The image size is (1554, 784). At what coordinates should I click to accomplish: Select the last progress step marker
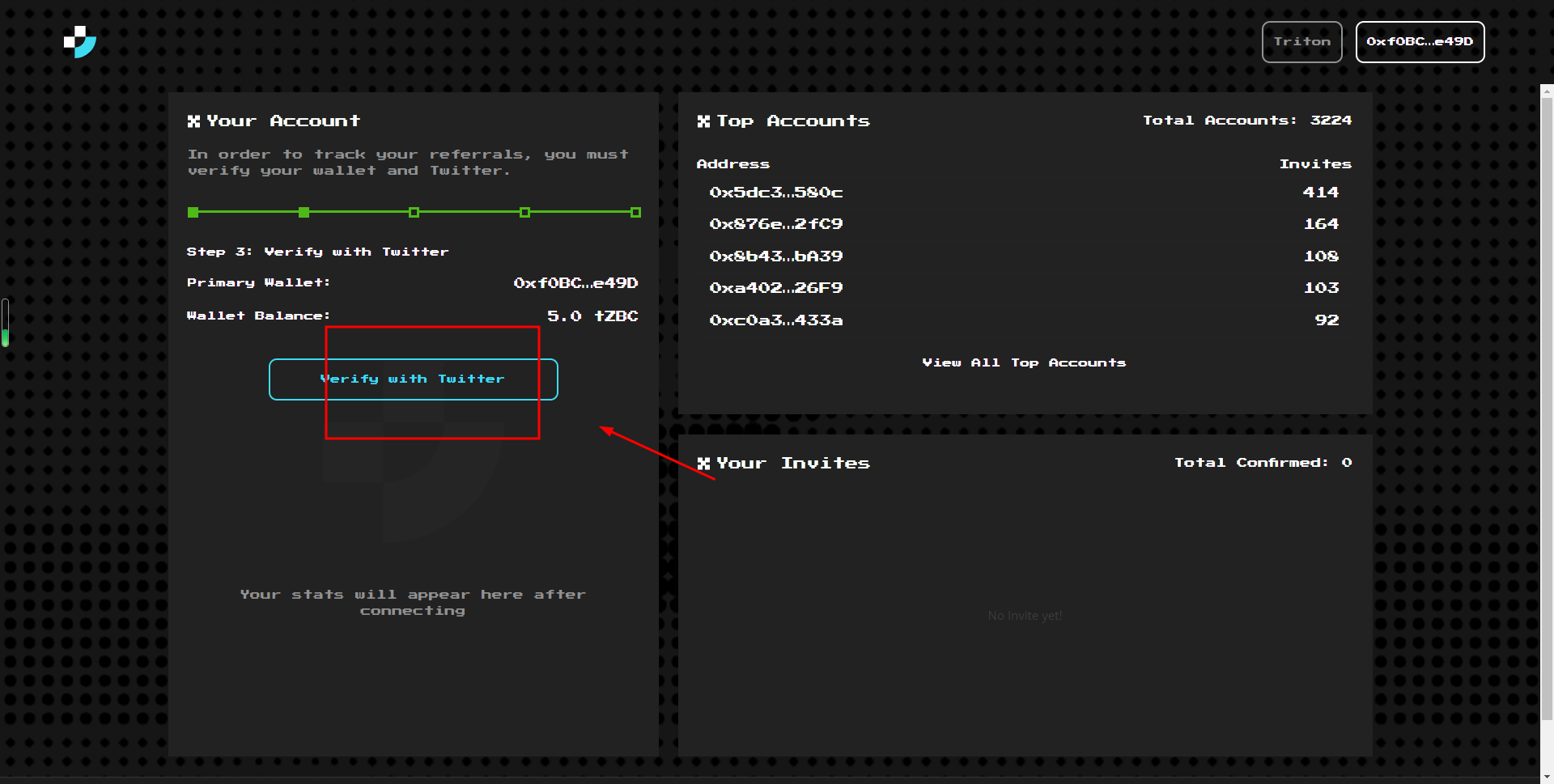635,212
